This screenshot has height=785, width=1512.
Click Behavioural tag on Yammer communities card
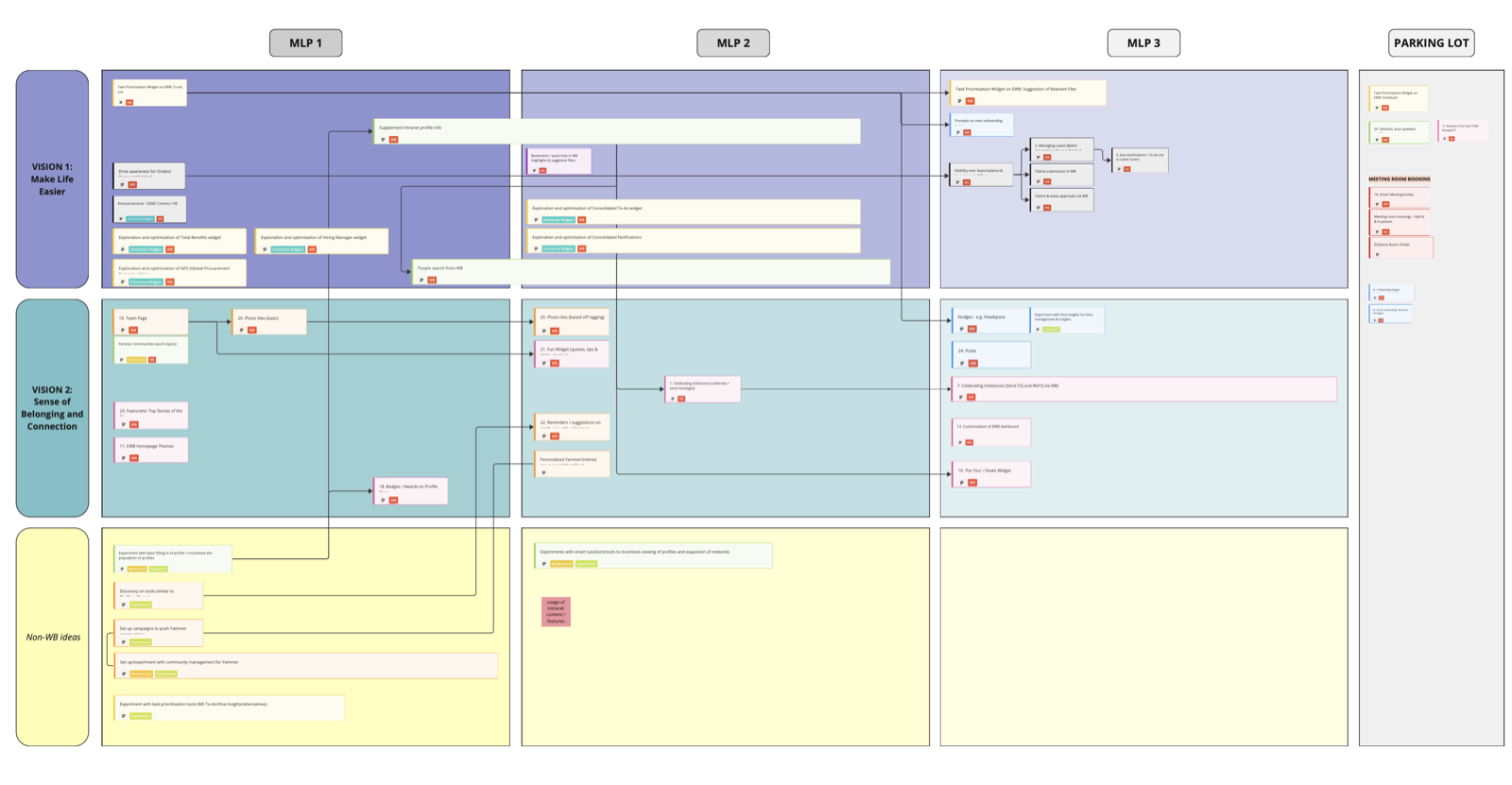(x=137, y=360)
